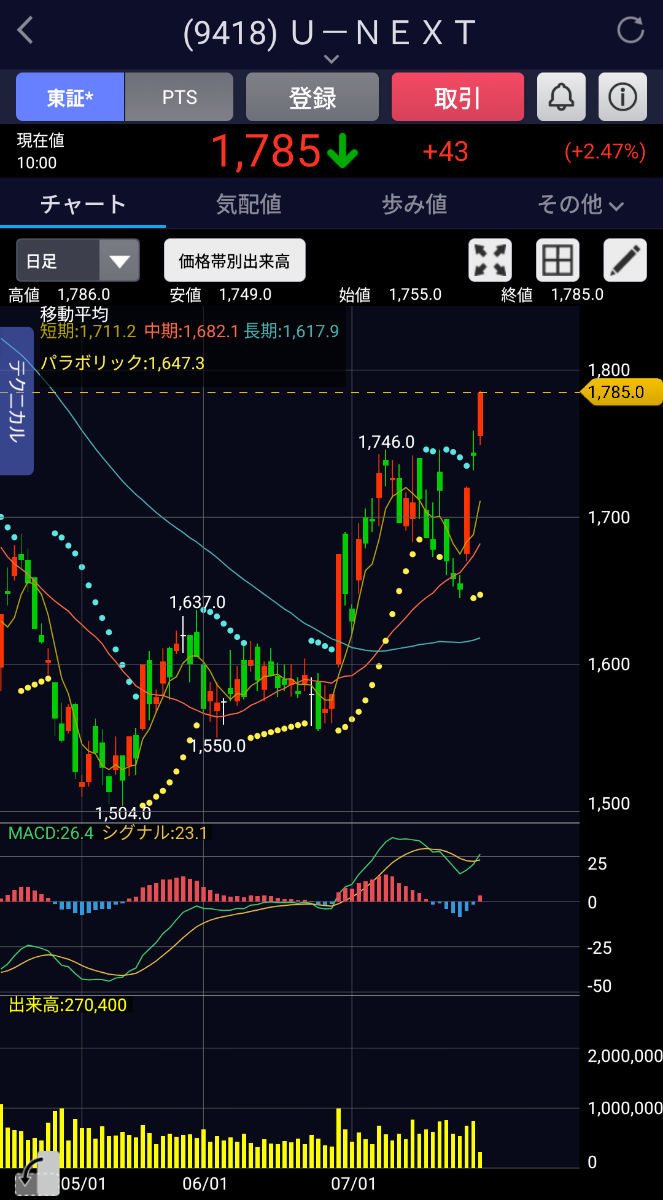Tap the 1,785.0 current price marker
The image size is (663, 1200).
[620, 392]
